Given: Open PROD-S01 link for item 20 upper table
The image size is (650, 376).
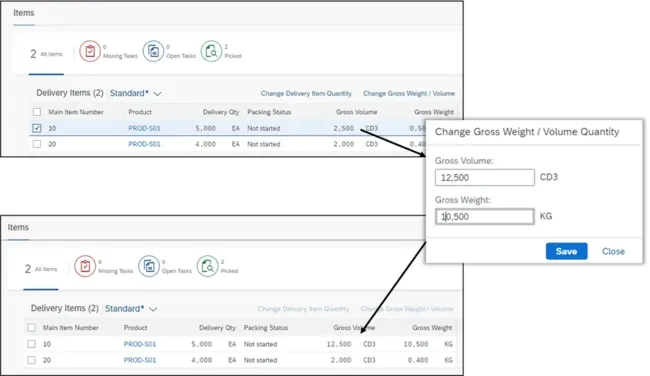Looking at the screenshot, I should (x=144, y=144).
